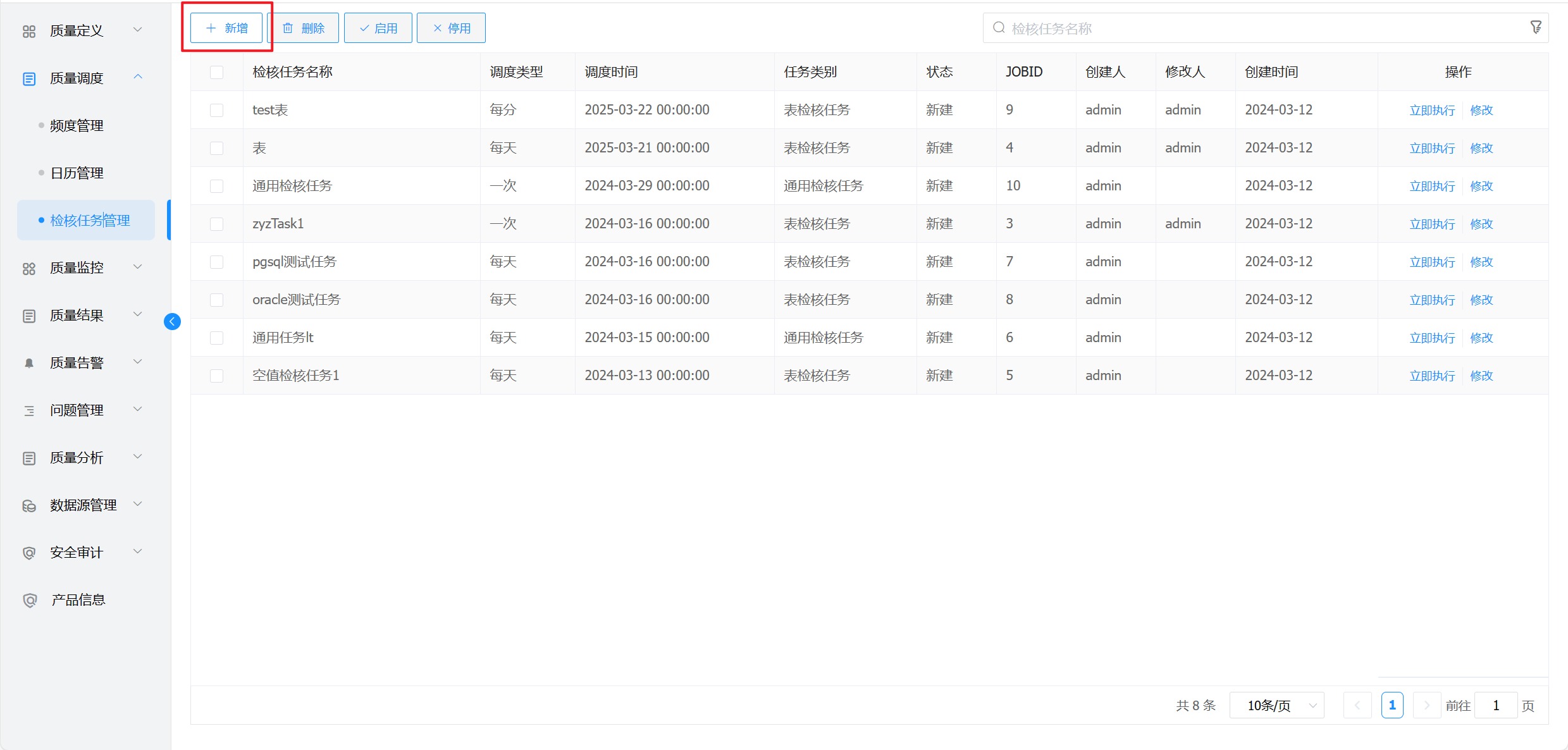Open 频度管理 submenu item
Viewport: 1568px width, 750px height.
77,126
